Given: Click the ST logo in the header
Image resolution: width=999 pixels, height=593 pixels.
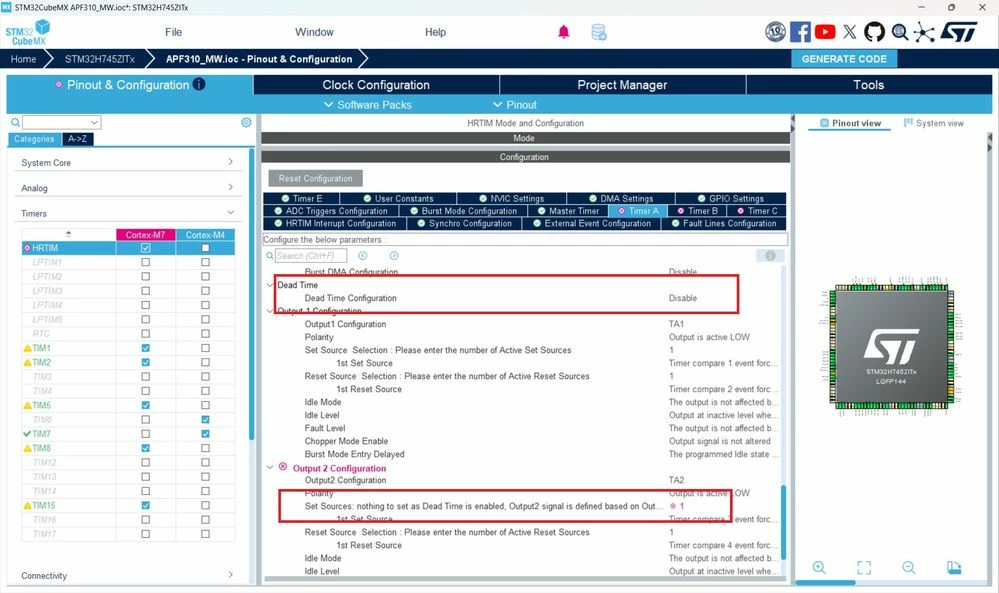Looking at the screenshot, I should 958,32.
